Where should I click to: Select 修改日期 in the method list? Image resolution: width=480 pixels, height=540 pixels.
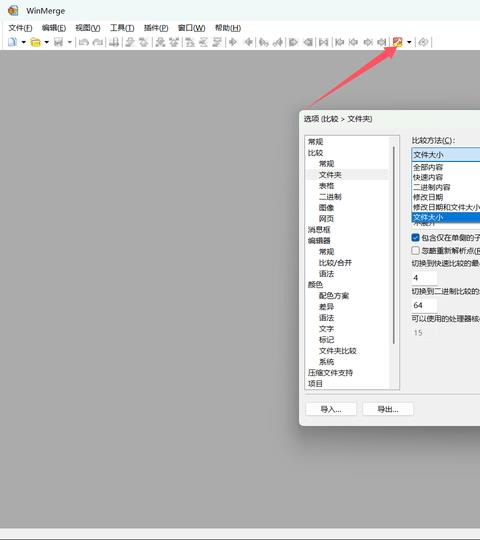click(446, 197)
